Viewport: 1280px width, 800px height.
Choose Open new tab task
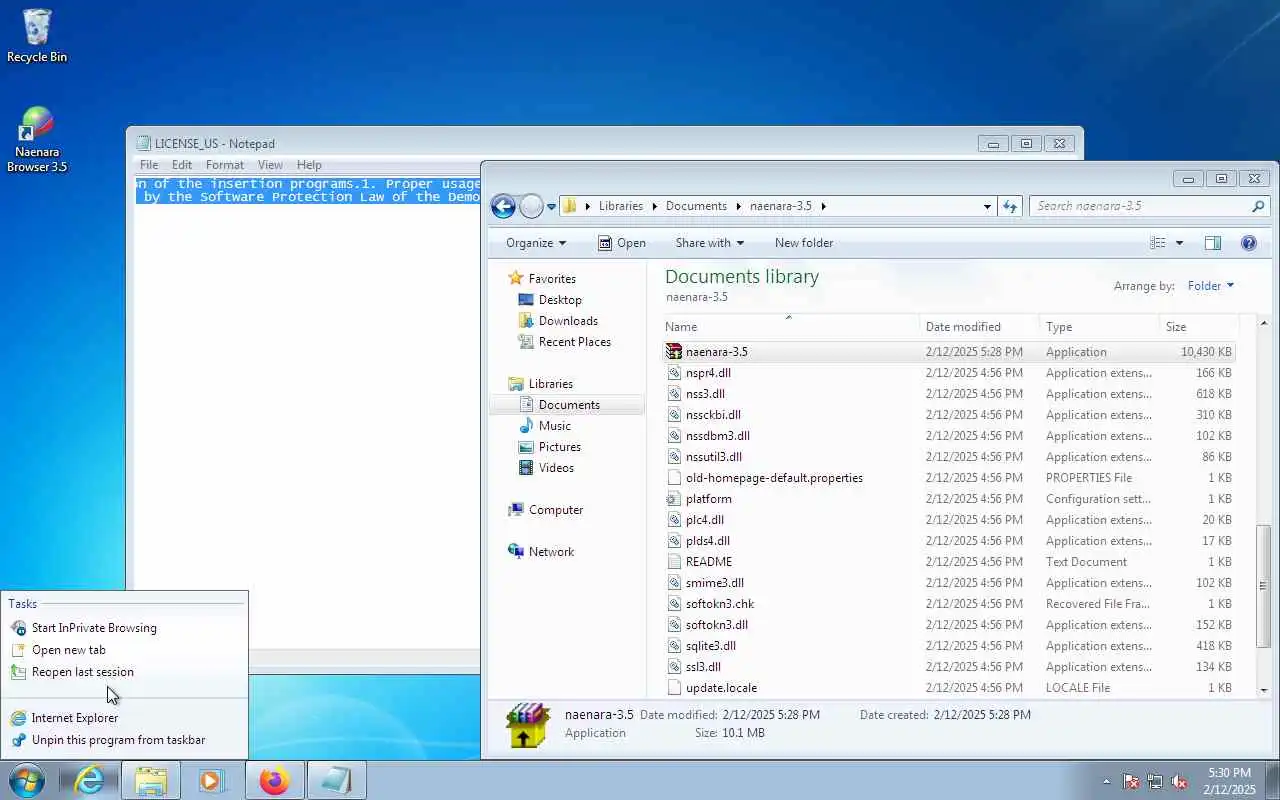pyautogui.click(x=125, y=650)
